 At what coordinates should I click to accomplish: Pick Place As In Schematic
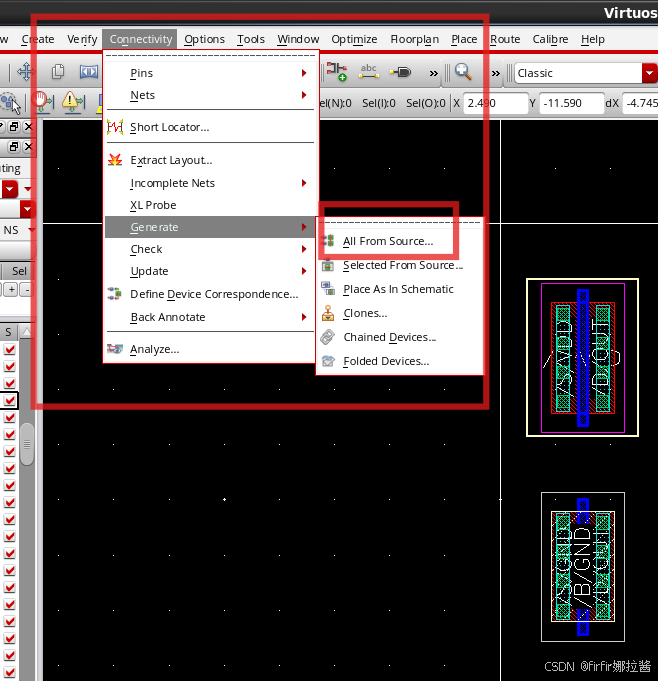click(400, 289)
